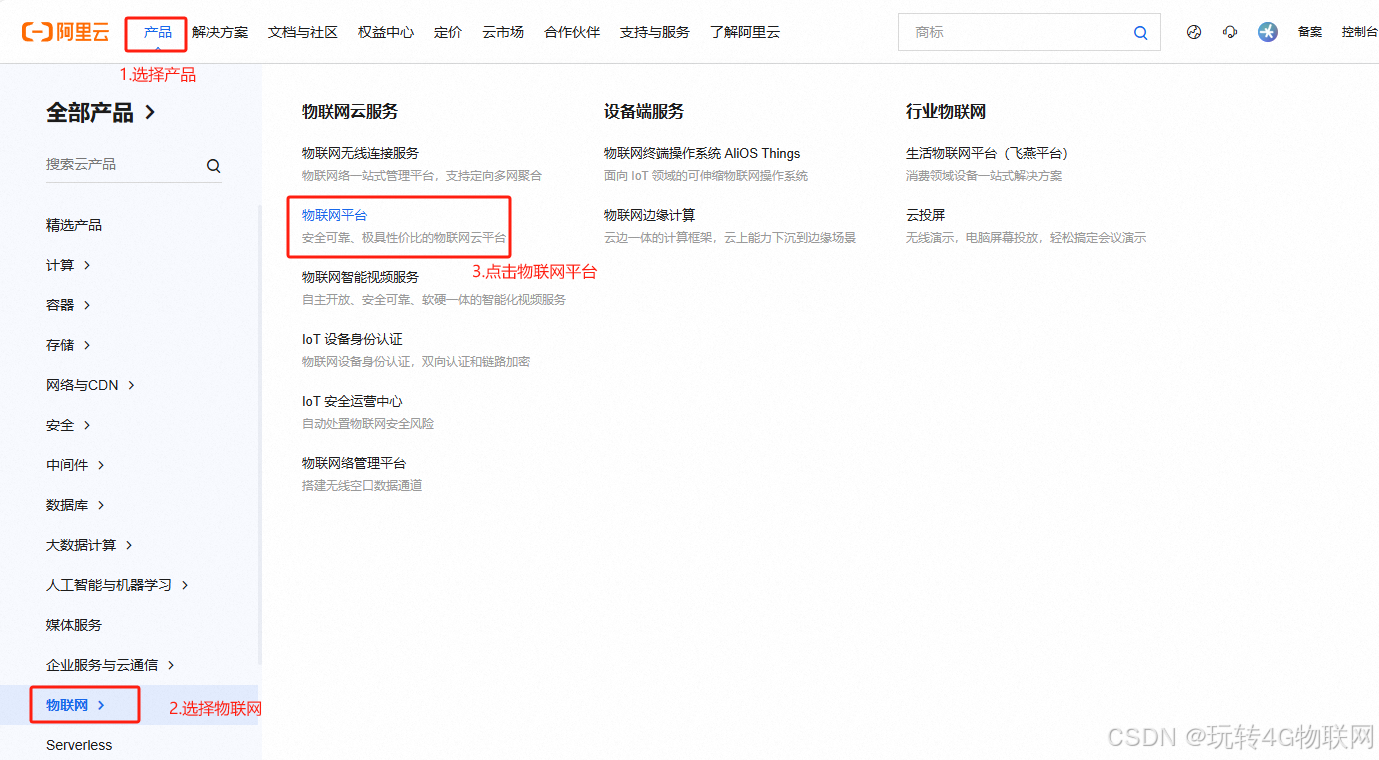The height and width of the screenshot is (760, 1379).
Task: Open 物联网边缘计算 link
Action: pos(649,215)
